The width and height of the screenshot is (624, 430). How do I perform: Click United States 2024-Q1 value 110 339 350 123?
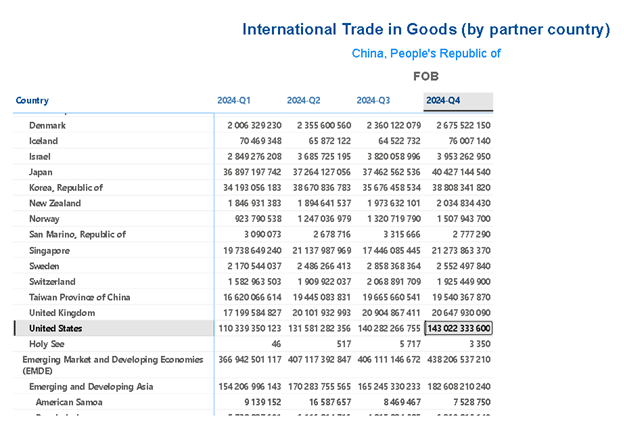[250, 328]
